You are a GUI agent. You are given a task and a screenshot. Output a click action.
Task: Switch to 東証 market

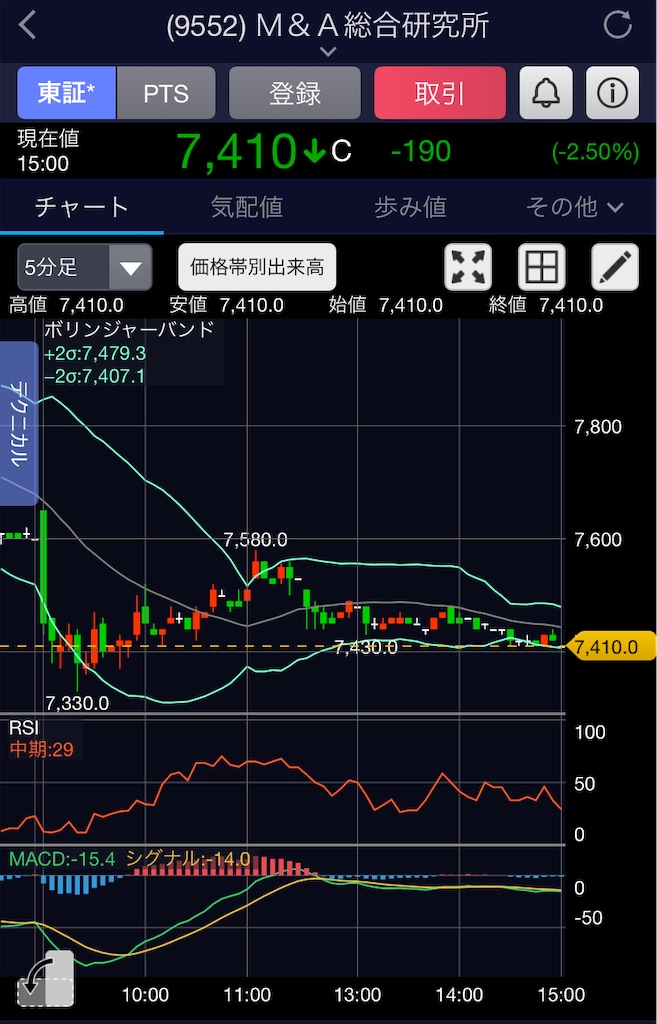67,93
